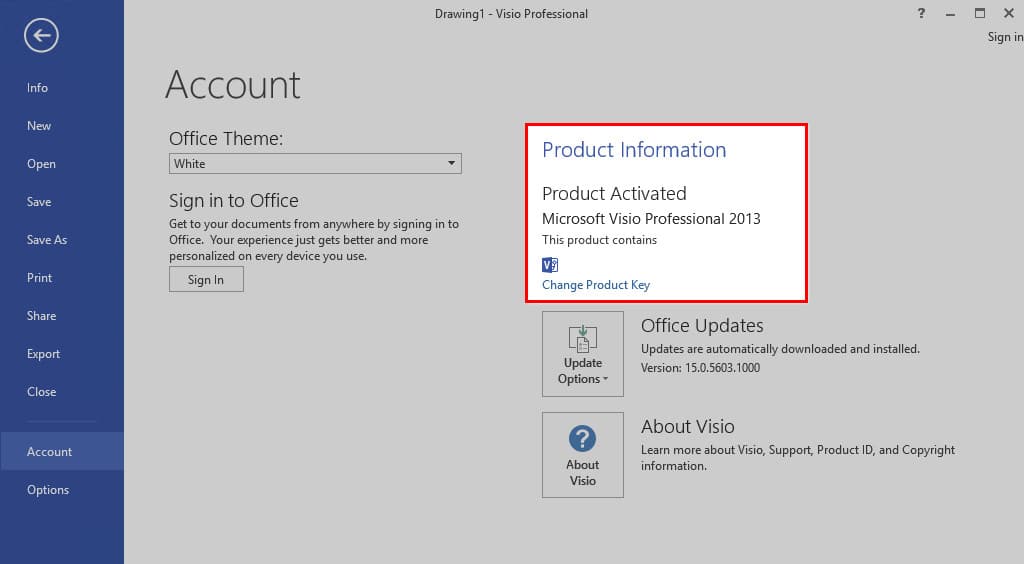This screenshot has height=564, width=1024.
Task: Expand the Office Theme dropdown
Action: 315,163
